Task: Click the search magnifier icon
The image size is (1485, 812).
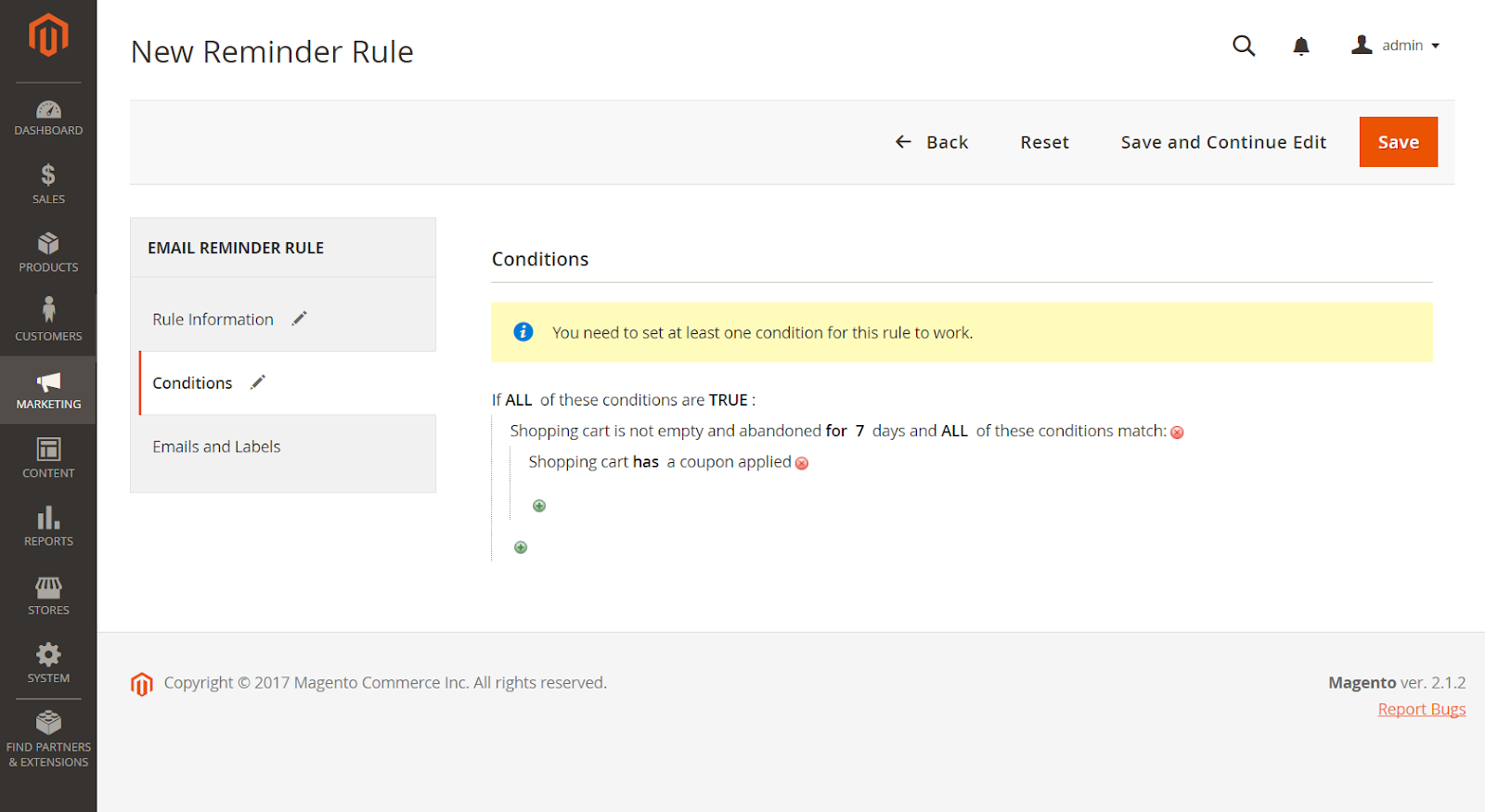Action: coord(1244,45)
